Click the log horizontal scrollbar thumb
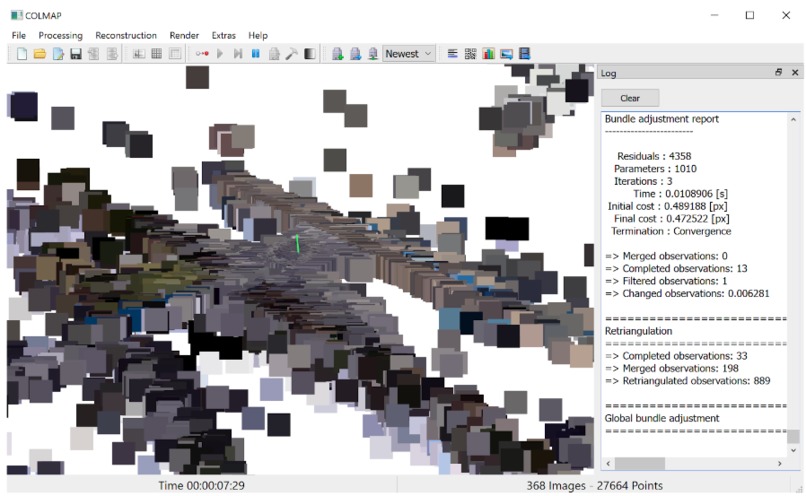806x496 pixels. click(x=640, y=464)
